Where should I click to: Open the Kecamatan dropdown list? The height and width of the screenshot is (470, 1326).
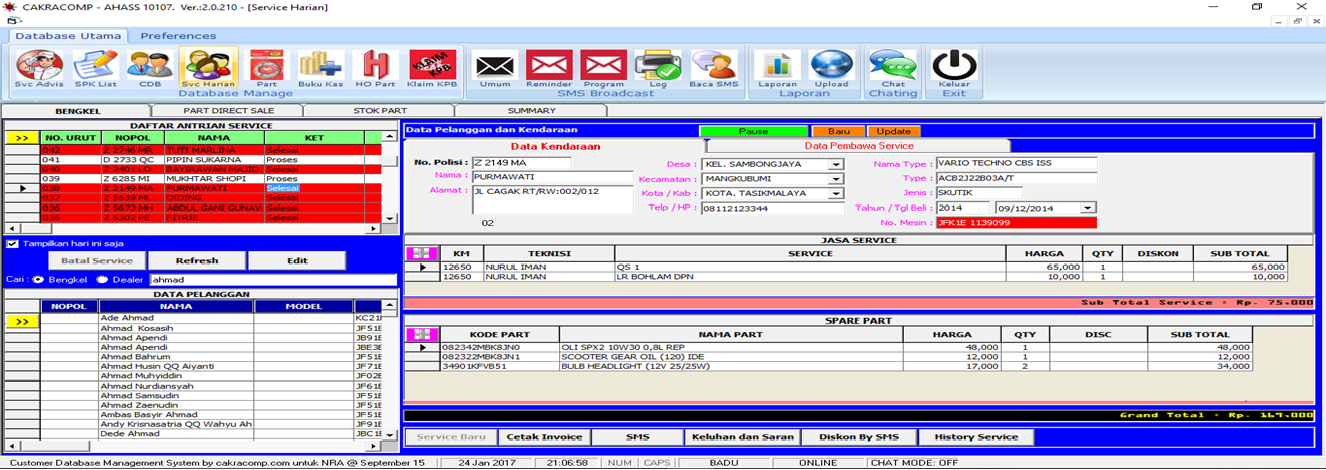(836, 179)
